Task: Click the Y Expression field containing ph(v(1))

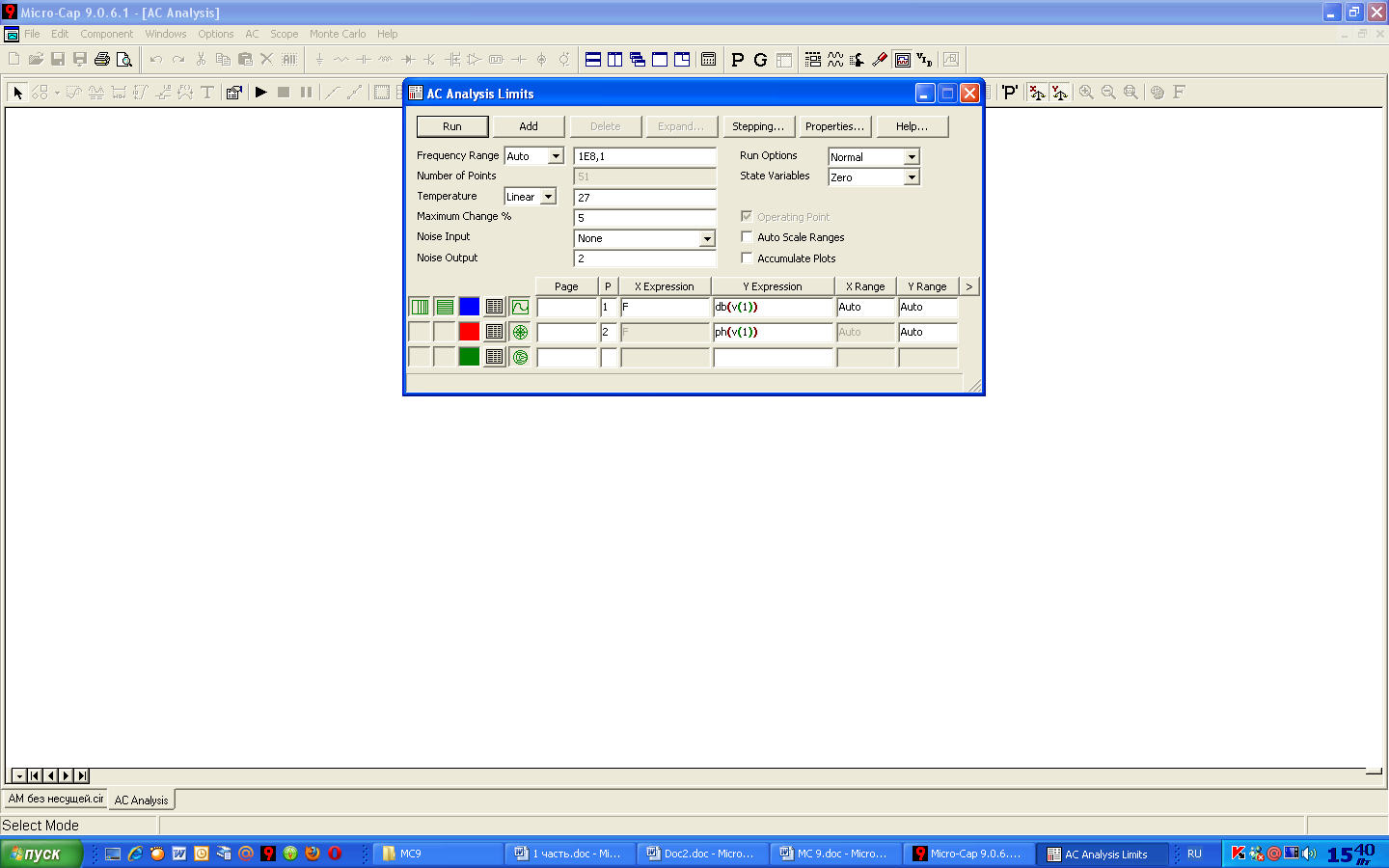Action: tap(774, 332)
